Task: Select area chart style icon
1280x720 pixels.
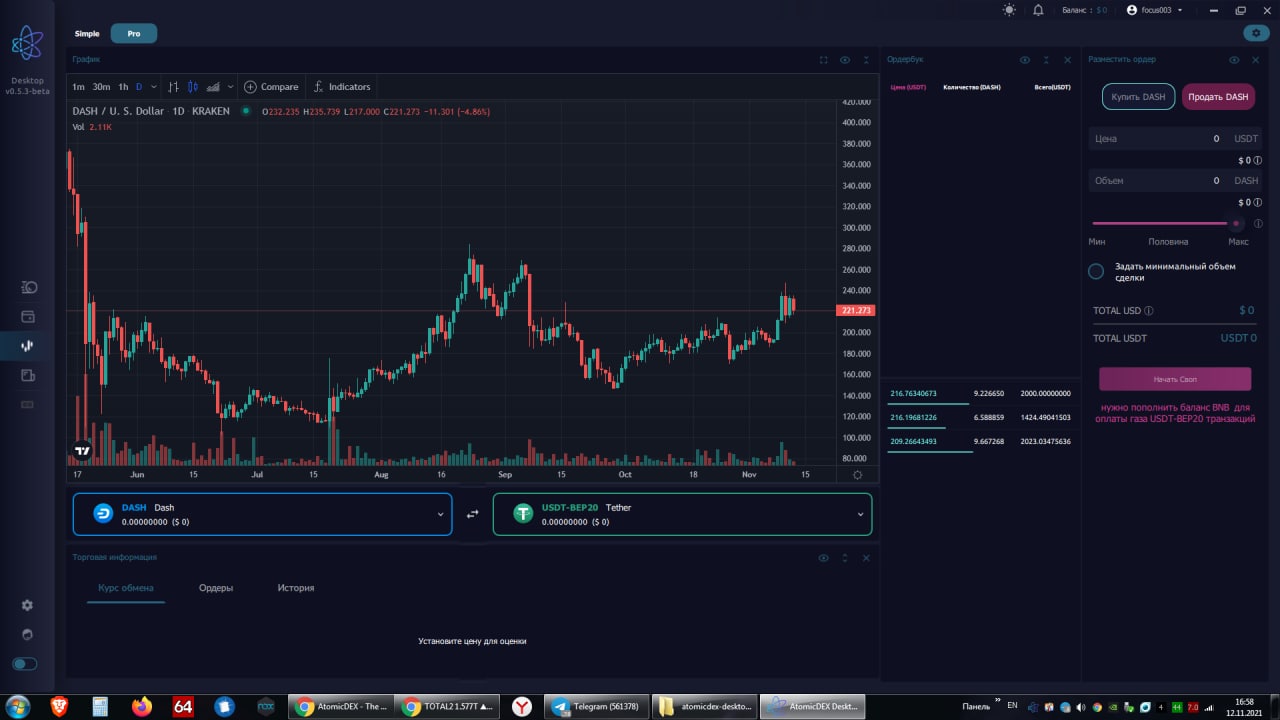Action: [213, 87]
